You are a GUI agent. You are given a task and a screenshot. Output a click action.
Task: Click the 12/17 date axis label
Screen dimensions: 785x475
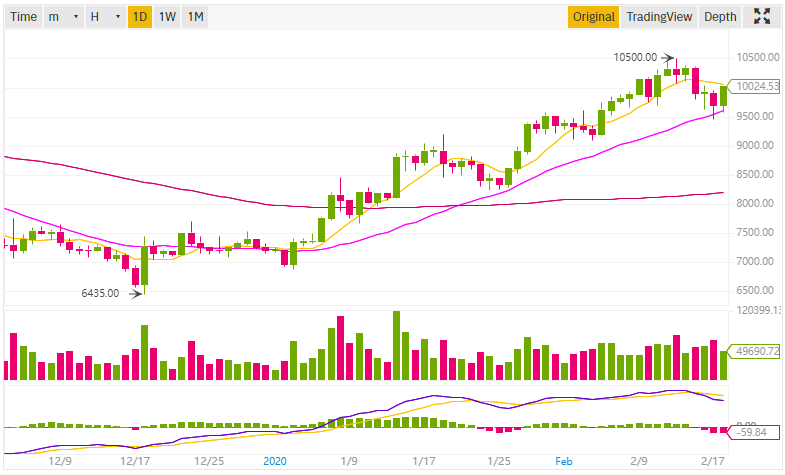134,462
